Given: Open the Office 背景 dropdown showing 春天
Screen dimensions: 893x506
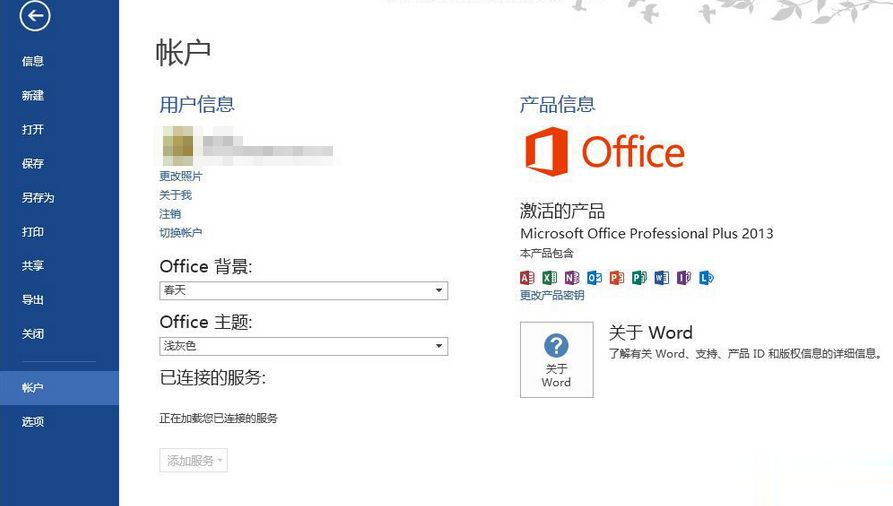Looking at the screenshot, I should pos(304,291).
